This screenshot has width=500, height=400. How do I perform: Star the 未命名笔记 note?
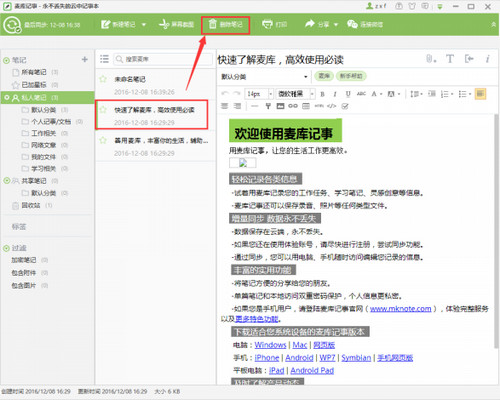[103, 79]
